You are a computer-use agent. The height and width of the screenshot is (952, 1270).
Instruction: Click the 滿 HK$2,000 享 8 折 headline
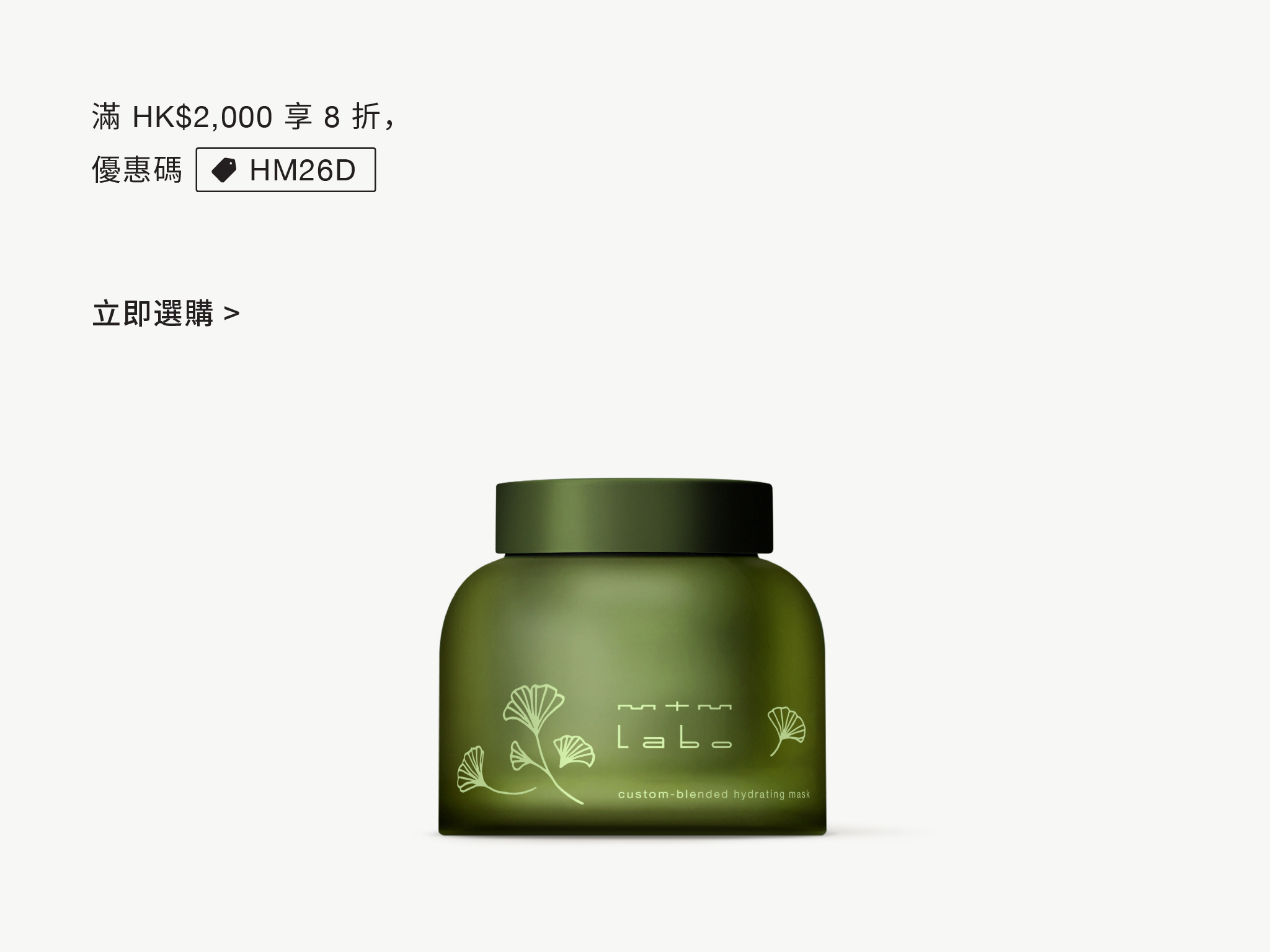[x=244, y=117]
